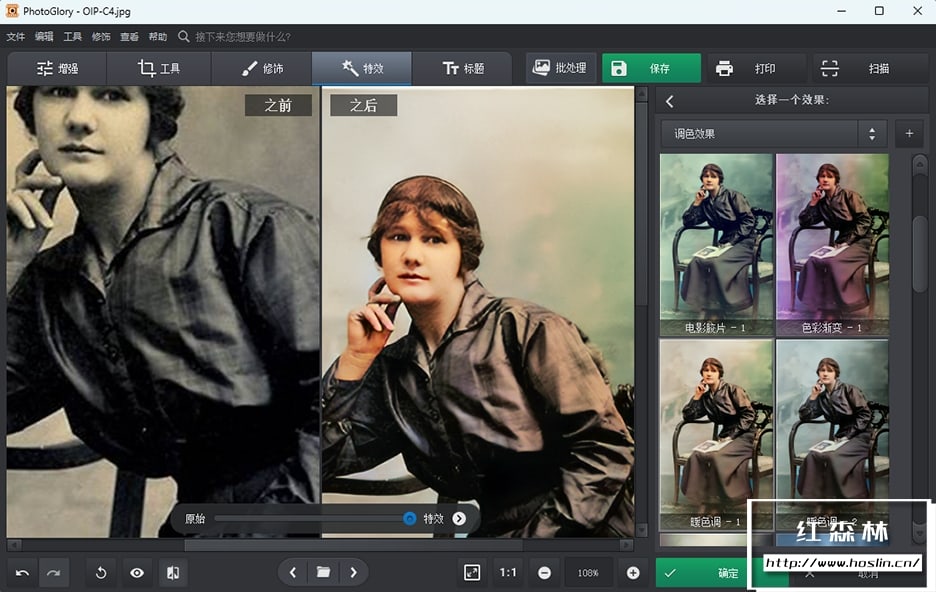Click the reset/revert circular arrow icon

pyautogui.click(x=101, y=573)
